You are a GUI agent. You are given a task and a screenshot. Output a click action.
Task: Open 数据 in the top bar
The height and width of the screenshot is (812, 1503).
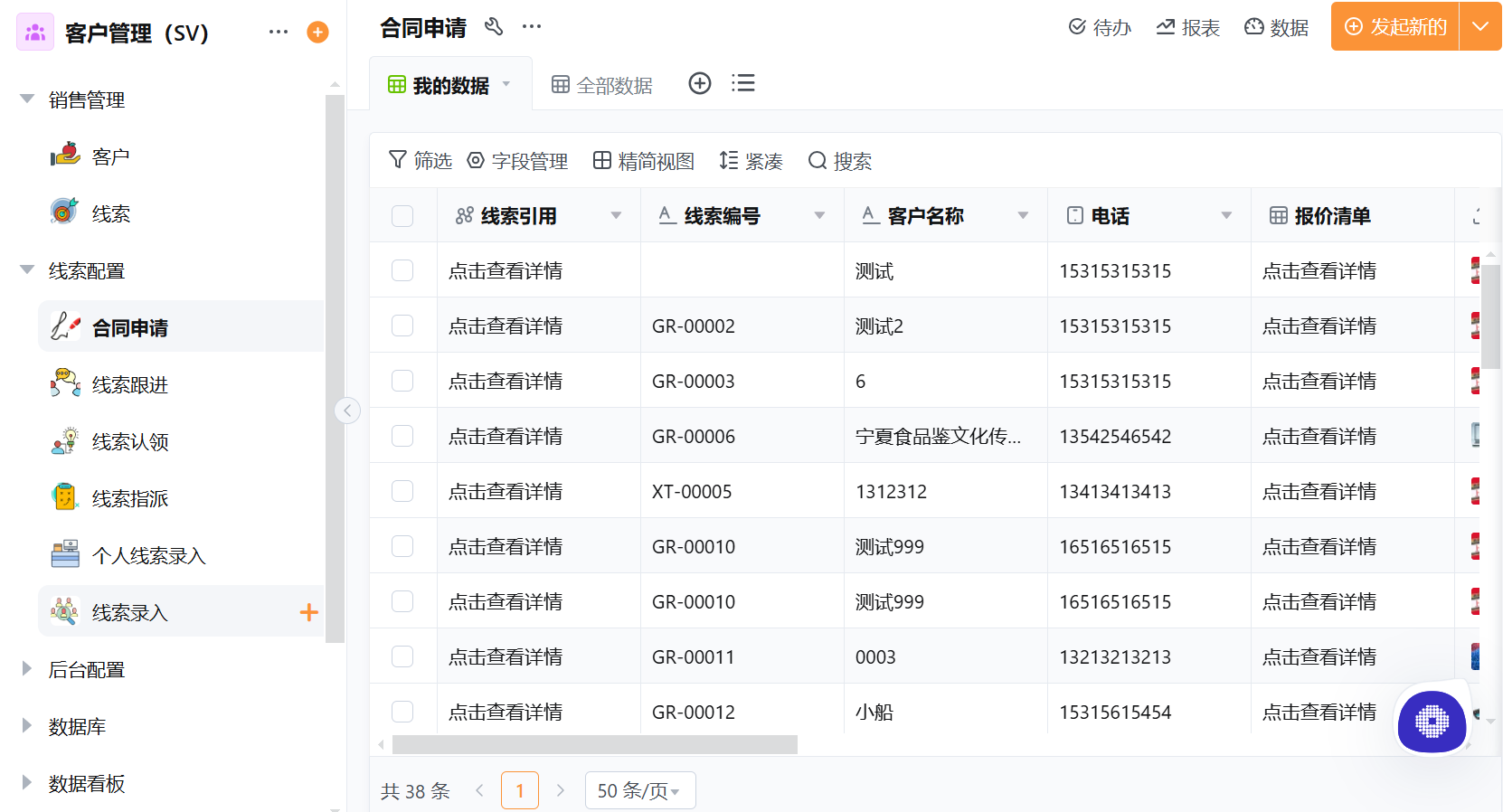point(1277,27)
